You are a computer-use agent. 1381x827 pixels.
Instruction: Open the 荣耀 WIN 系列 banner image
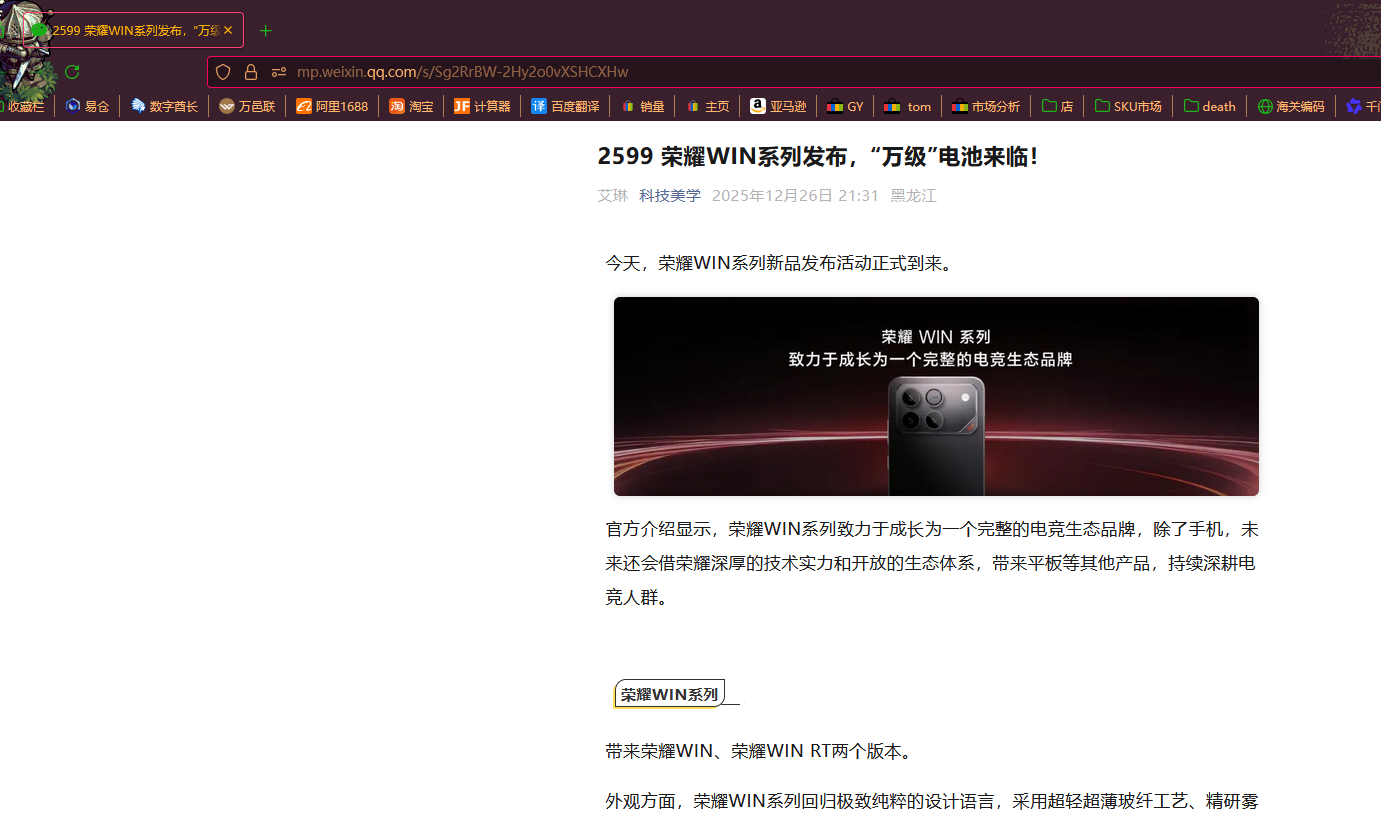[x=936, y=396]
